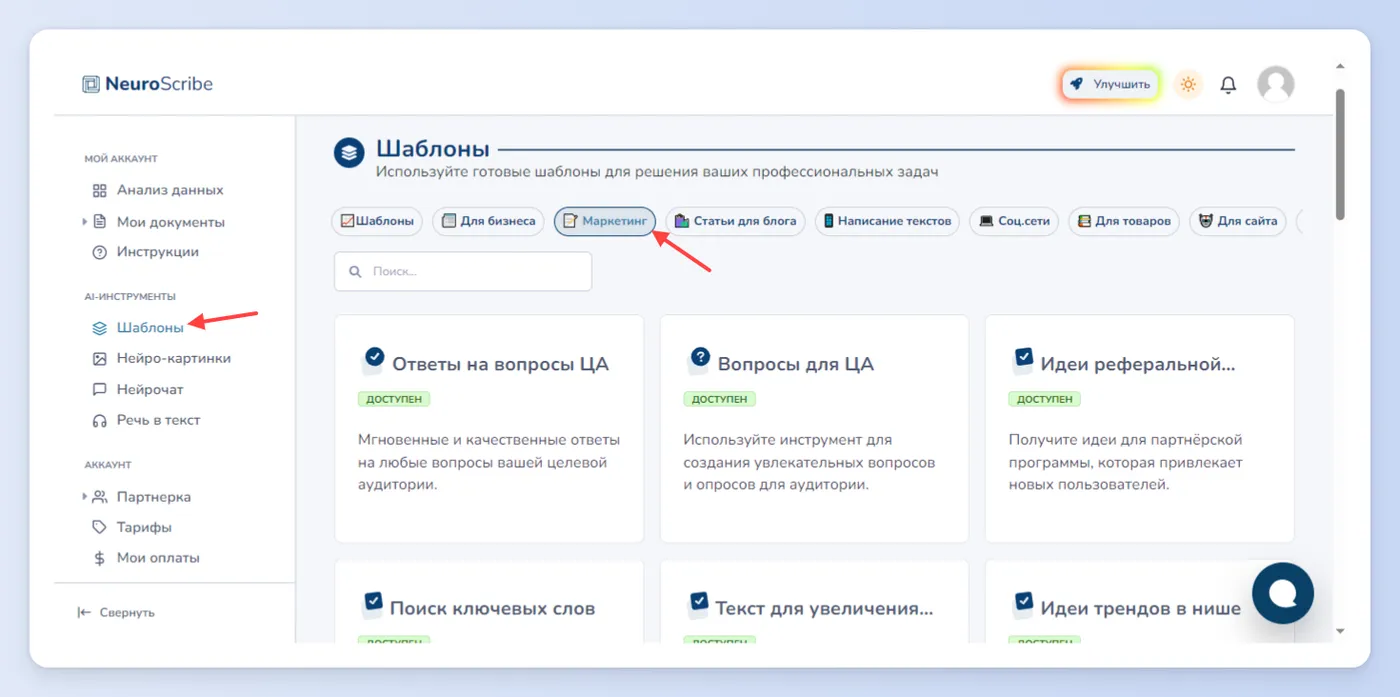Open Речь в текст headphones item
Screen dimensions: 1400x697
(146, 420)
